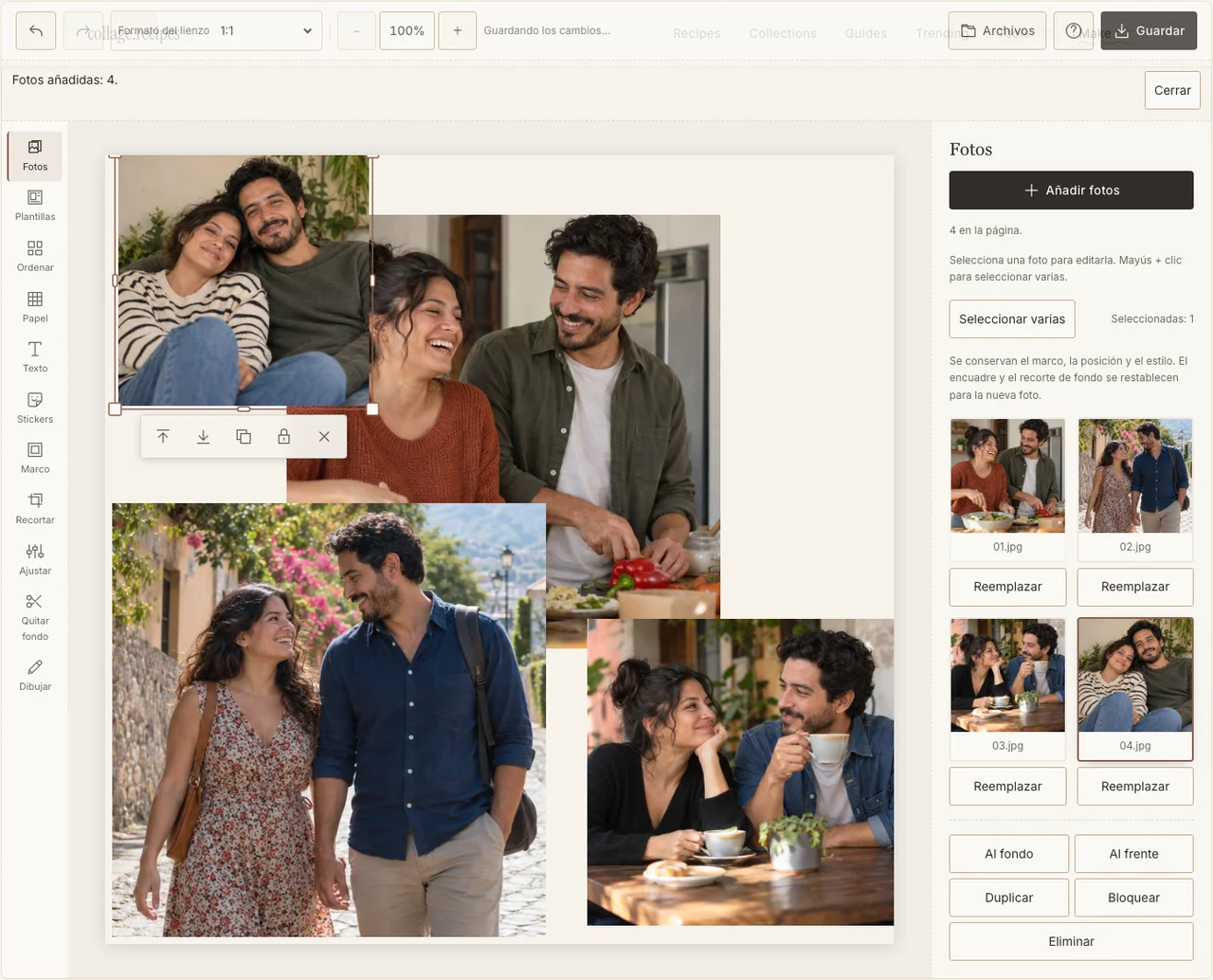
Task: Click the Al frente button
Action: pyautogui.click(x=1134, y=854)
